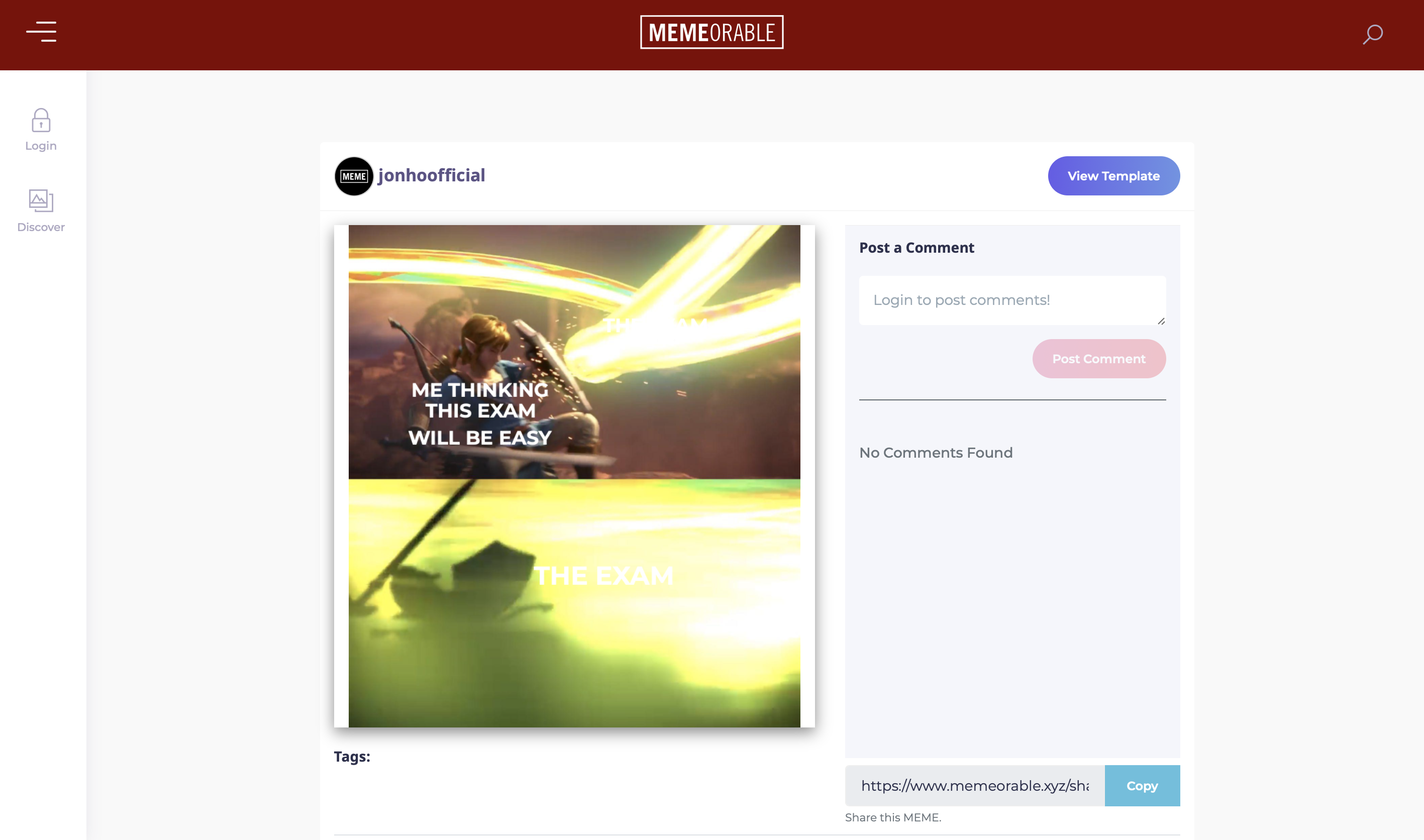Image resolution: width=1424 pixels, height=840 pixels.
Task: Click the Login label in sidebar
Action: tap(41, 146)
